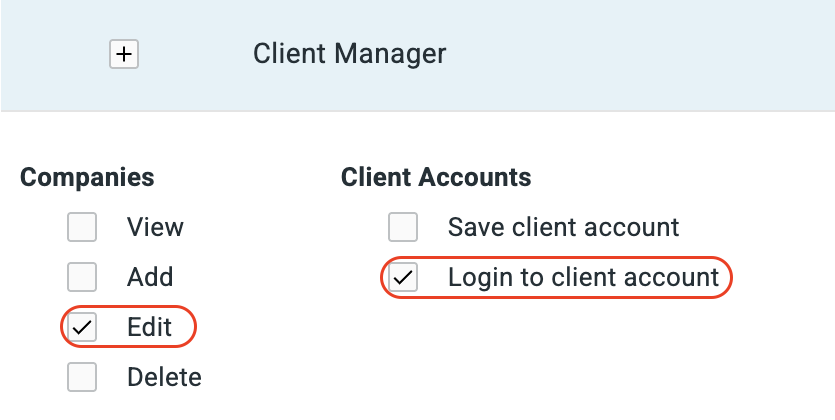The height and width of the screenshot is (420, 835).
Task: Uncheck the Companies Edit checkbox
Action: pos(82,327)
